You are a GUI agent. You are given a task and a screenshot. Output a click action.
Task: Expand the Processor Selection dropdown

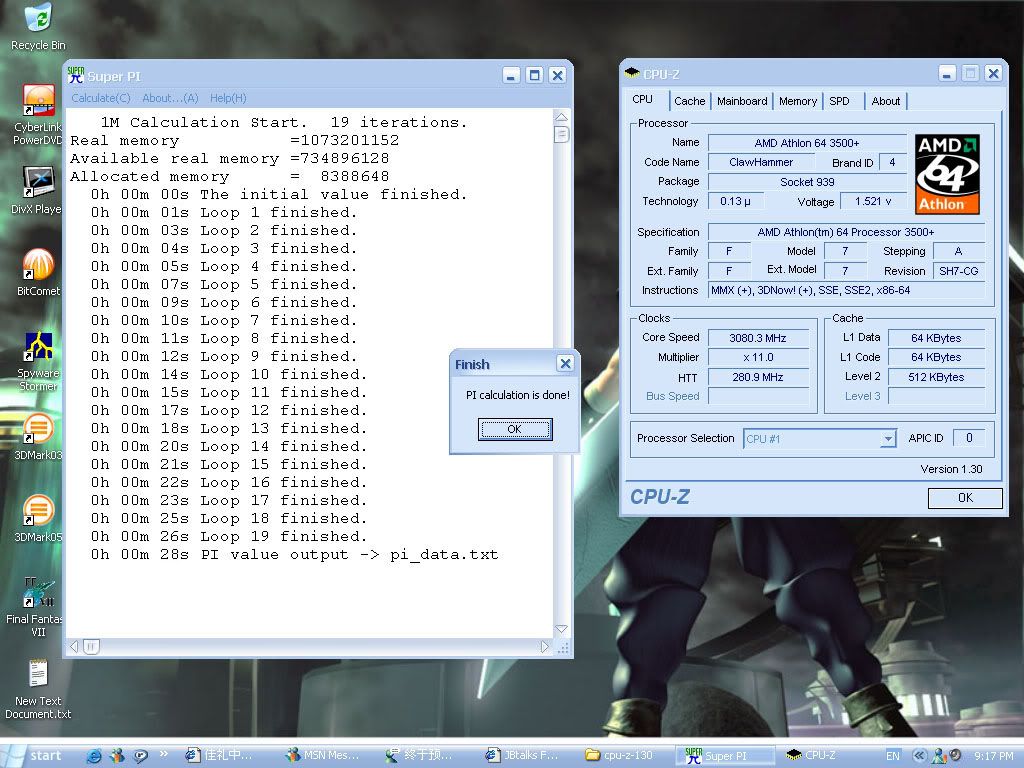887,439
